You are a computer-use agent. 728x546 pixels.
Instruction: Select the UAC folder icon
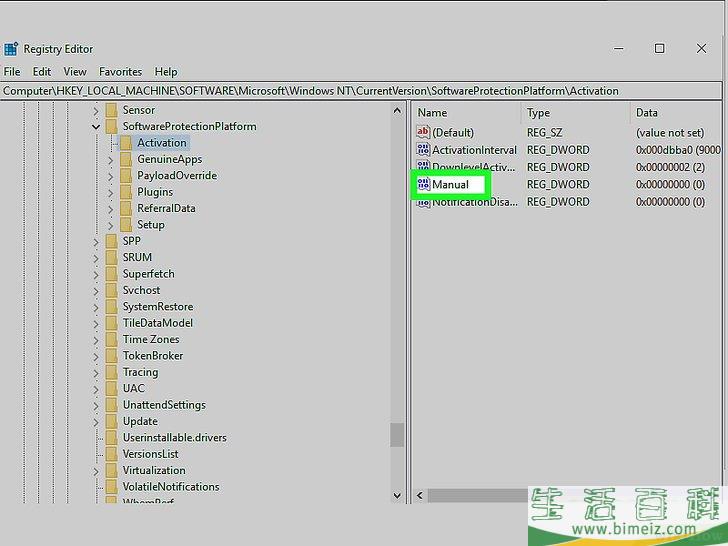(111, 388)
